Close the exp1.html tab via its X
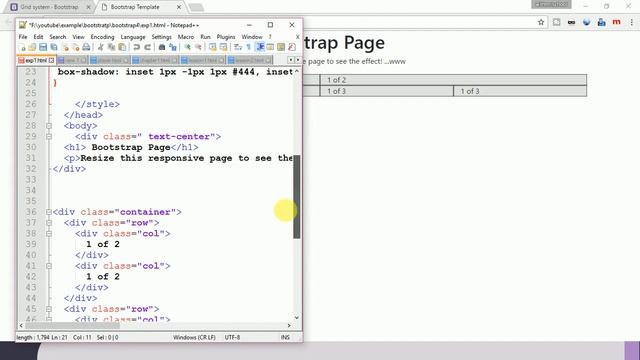The width and height of the screenshot is (640, 360). coord(51,60)
